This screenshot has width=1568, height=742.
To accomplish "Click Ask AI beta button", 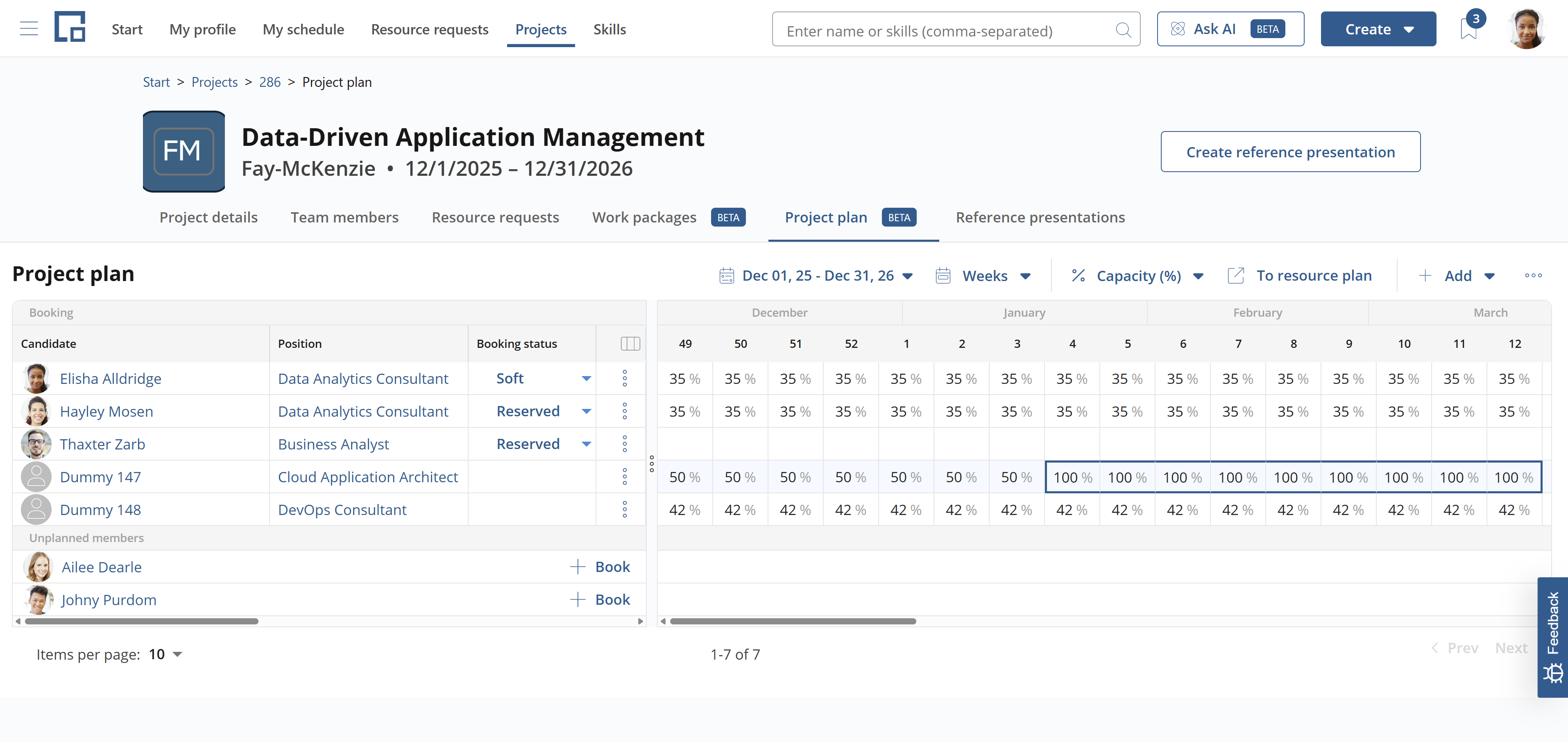I will click(1230, 29).
